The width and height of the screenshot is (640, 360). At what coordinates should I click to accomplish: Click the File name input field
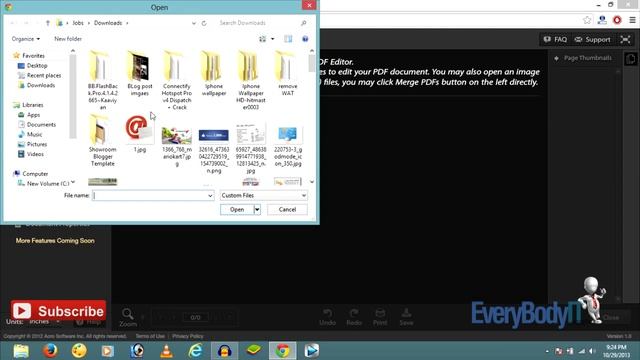[x=149, y=196]
